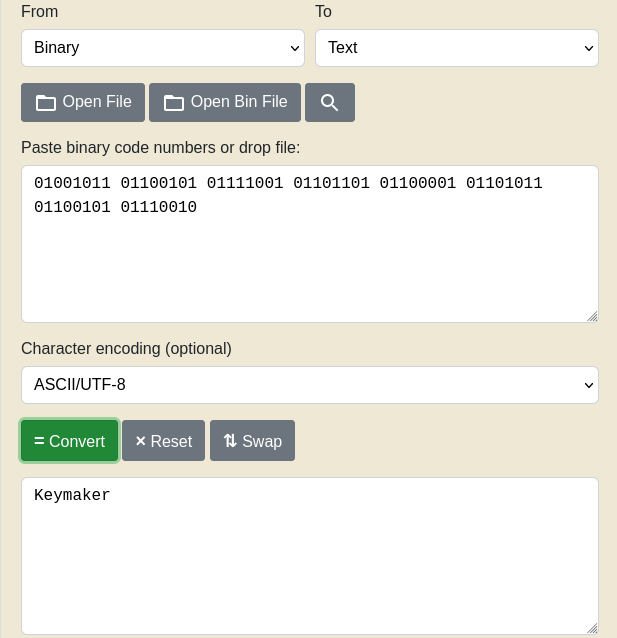Click the binary byte 01111001 in the input
This screenshot has width=617, height=638.
tap(245, 183)
